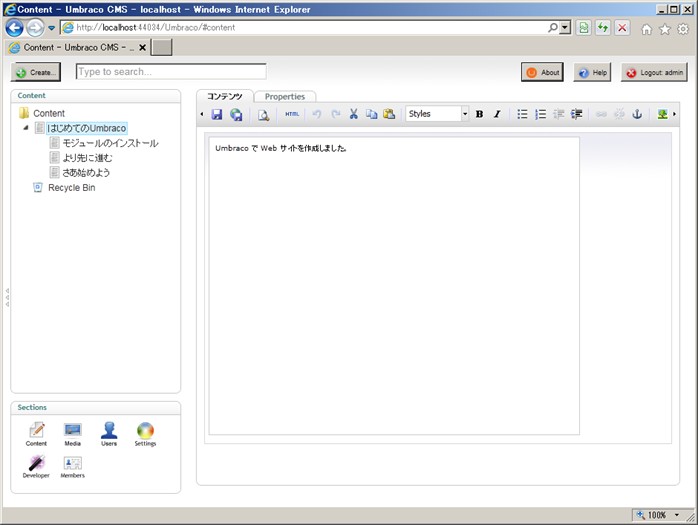698x525 pixels.
Task: Open the HTML source editor button
Action: pyautogui.click(x=292, y=114)
